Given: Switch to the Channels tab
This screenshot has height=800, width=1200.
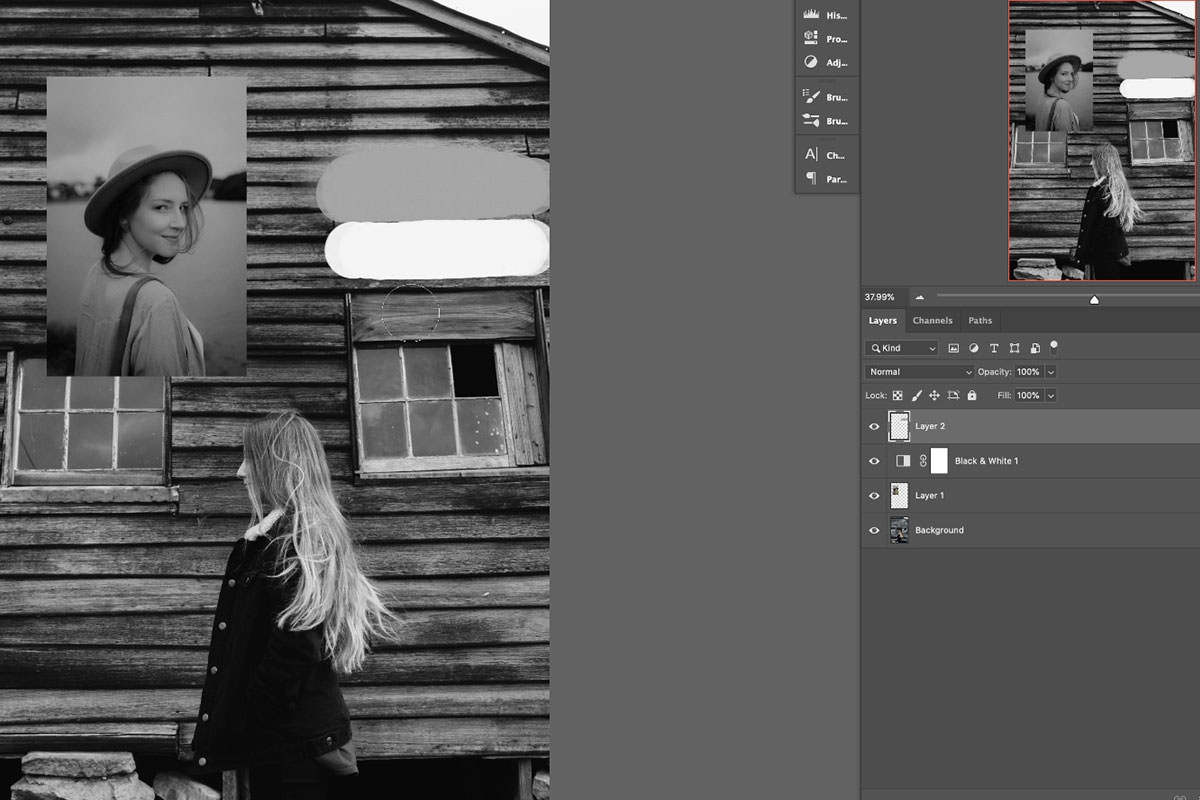Looking at the screenshot, I should [932, 320].
